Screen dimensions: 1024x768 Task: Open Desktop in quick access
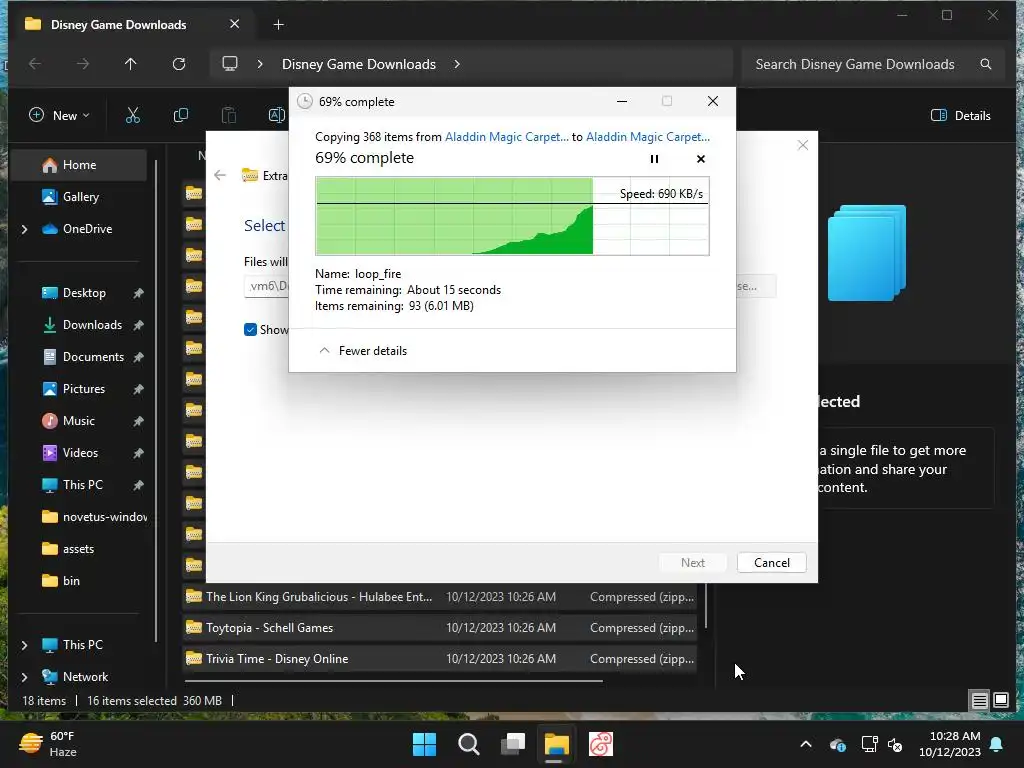(x=84, y=293)
